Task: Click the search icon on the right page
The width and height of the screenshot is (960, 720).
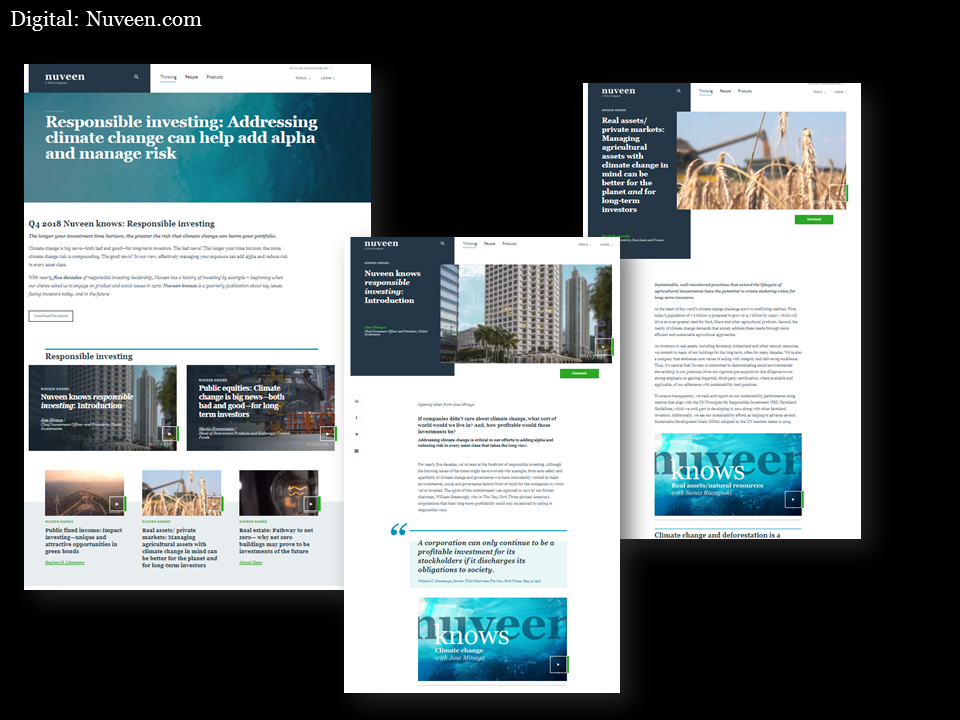Action: [x=678, y=91]
